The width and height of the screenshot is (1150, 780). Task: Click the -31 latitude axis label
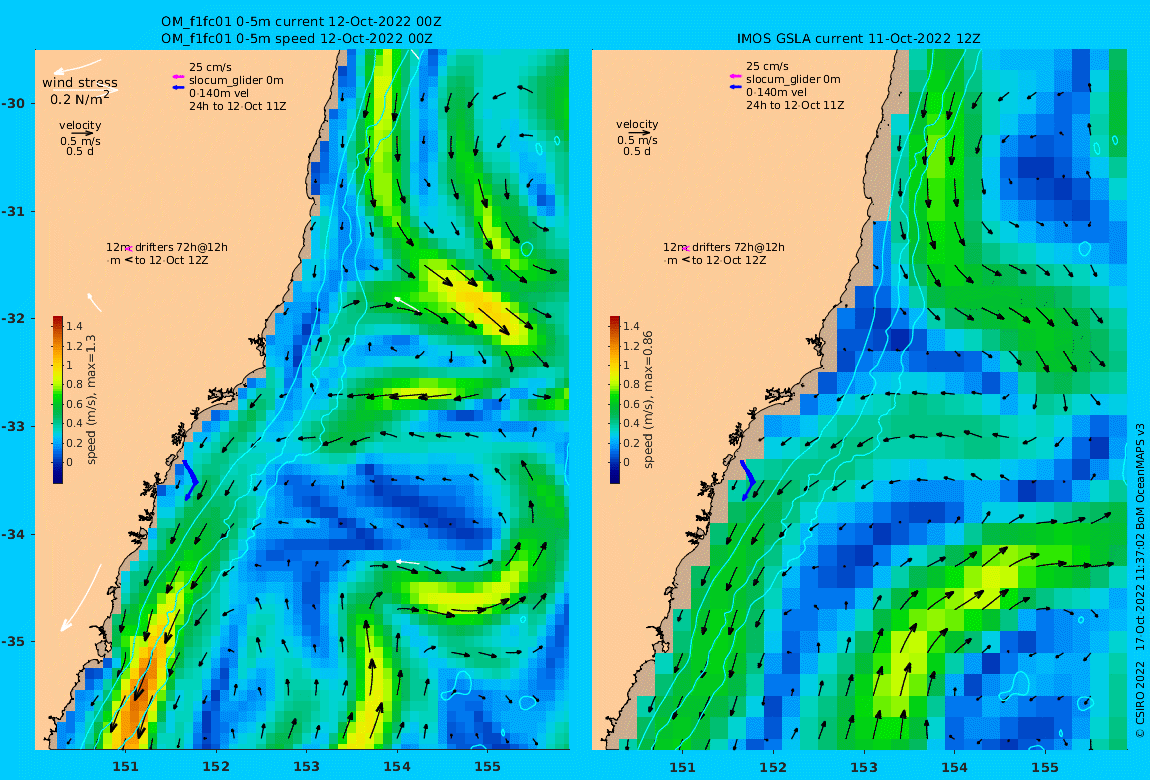12,212
